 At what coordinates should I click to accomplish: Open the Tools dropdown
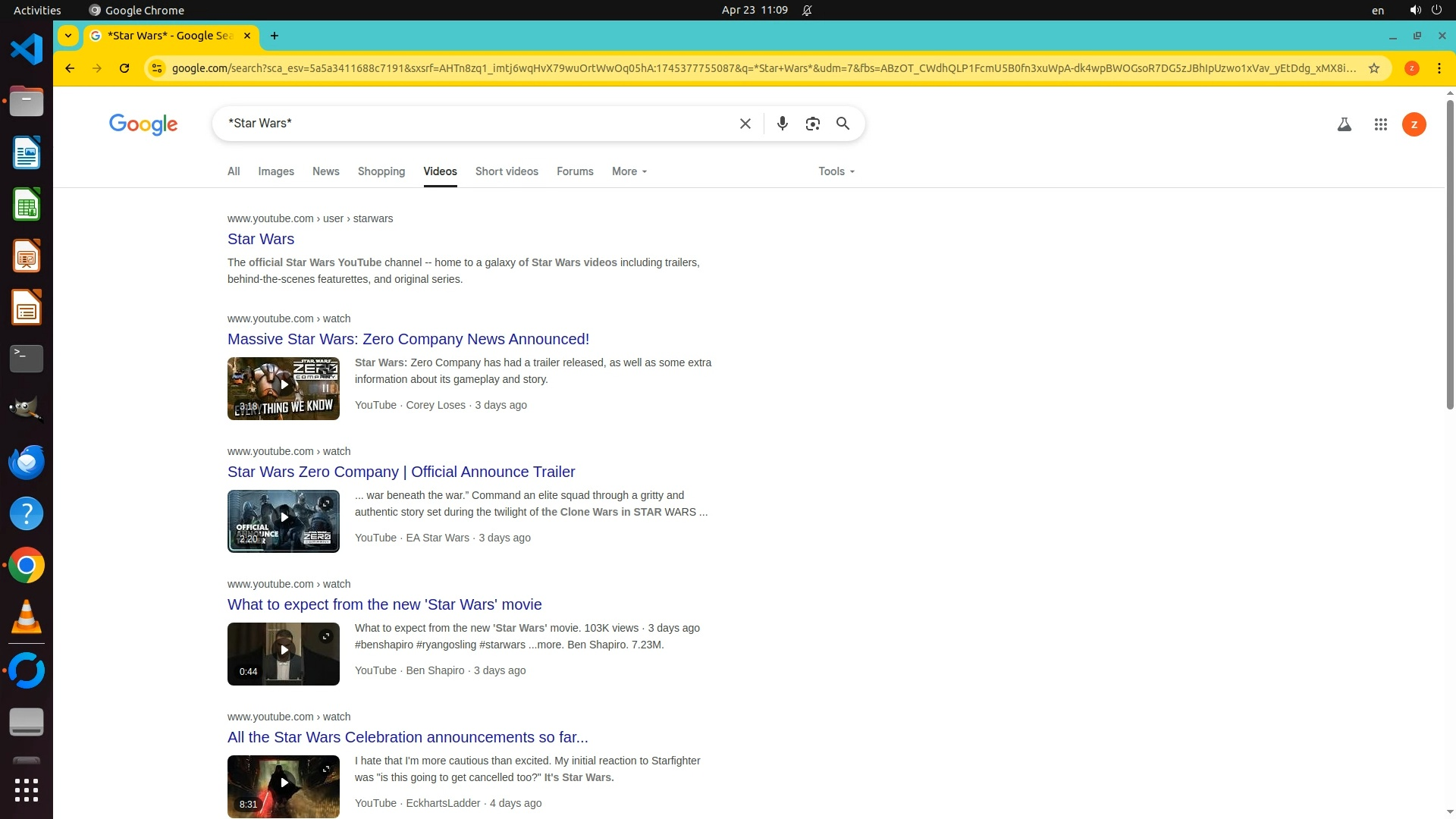(836, 171)
